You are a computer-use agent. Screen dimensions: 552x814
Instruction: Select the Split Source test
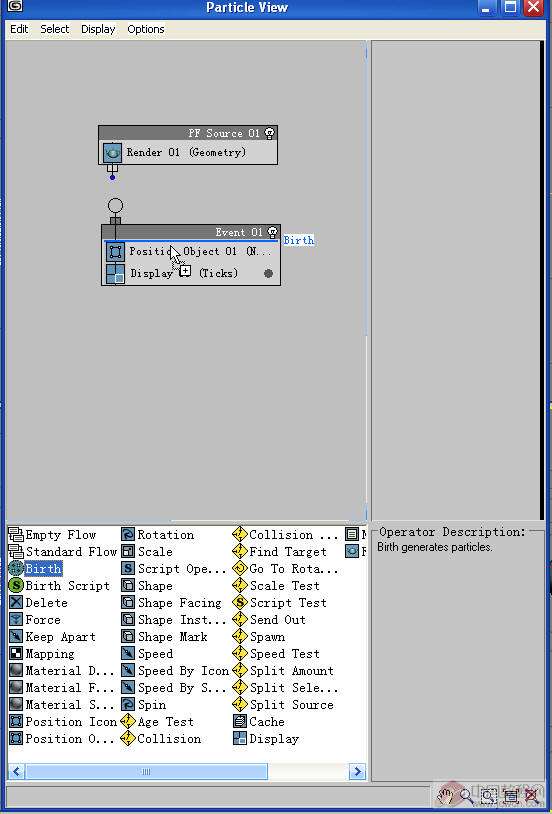pos(283,705)
